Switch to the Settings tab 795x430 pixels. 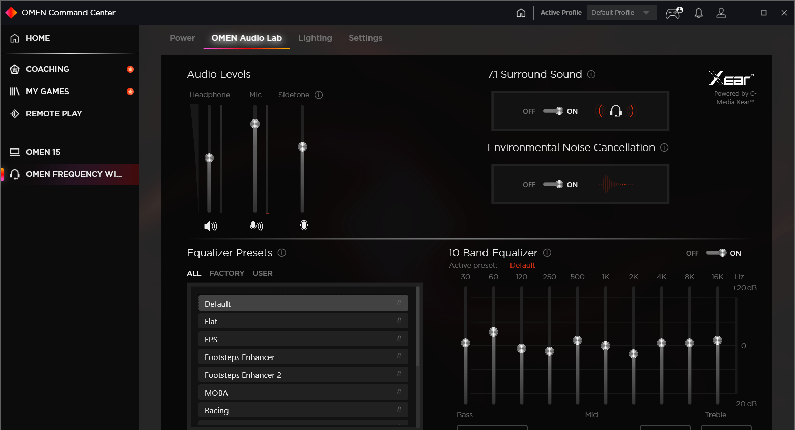point(365,38)
